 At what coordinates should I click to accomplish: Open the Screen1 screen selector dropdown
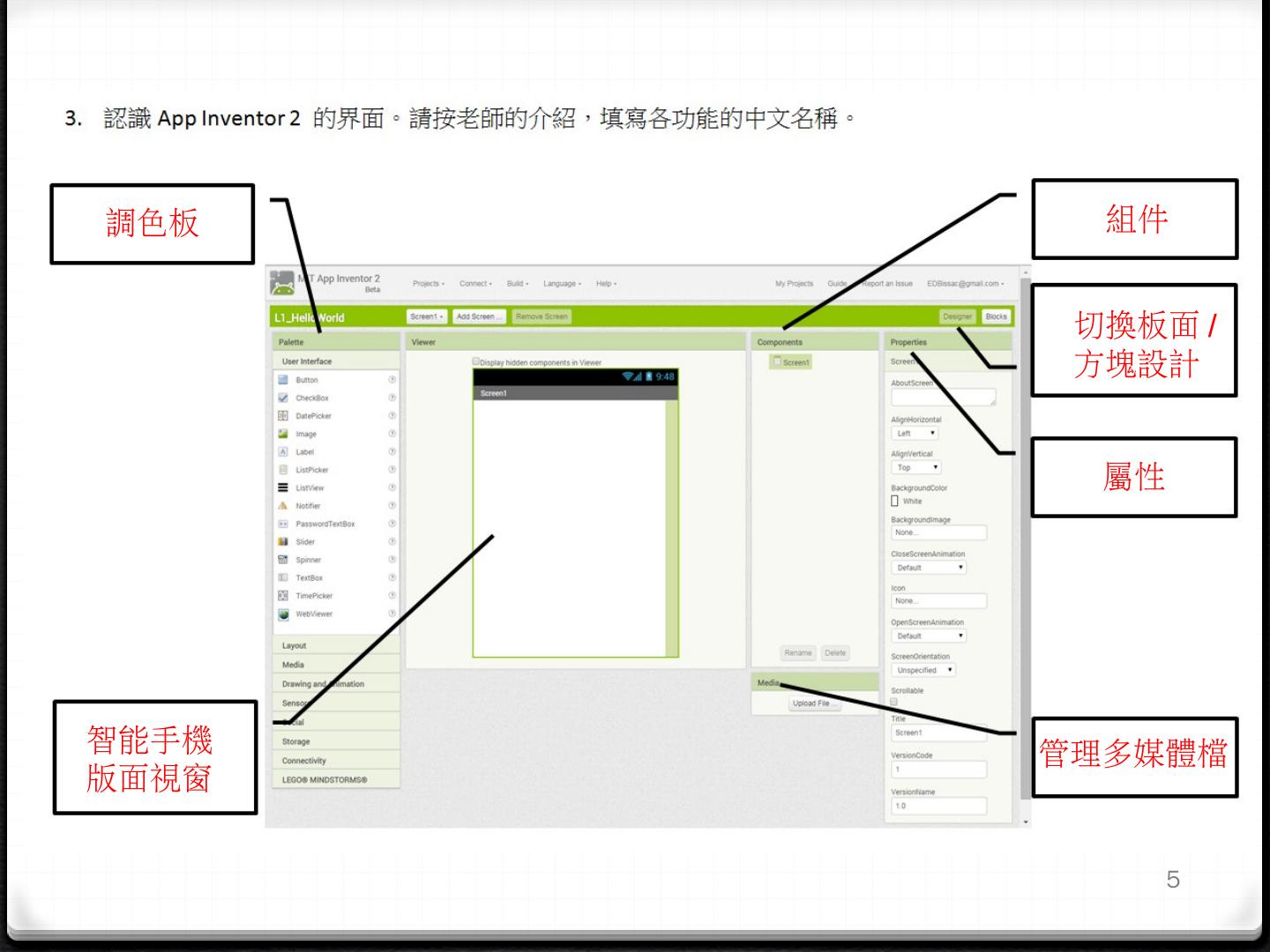tap(427, 316)
